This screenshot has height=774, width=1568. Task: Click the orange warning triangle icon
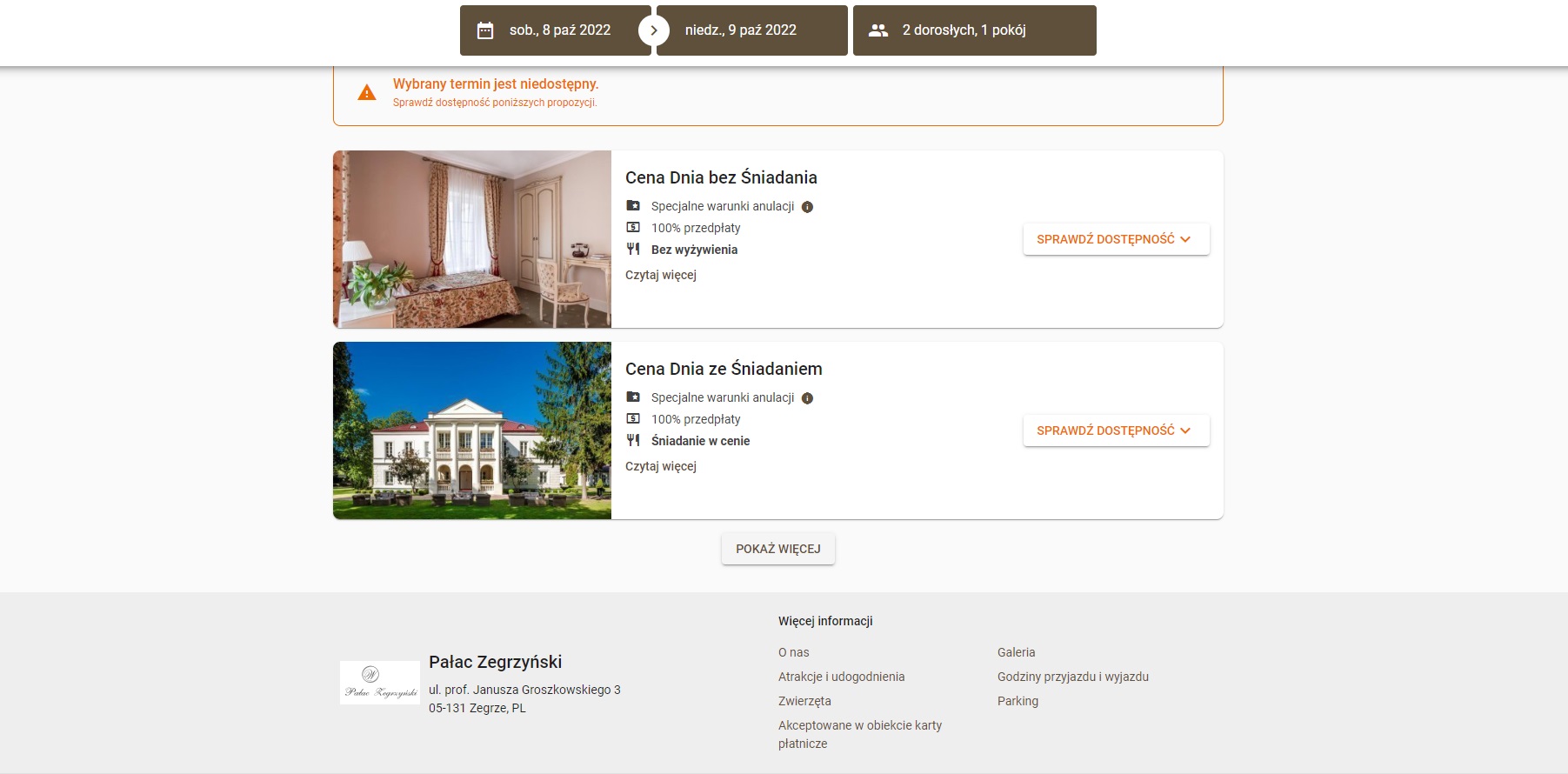[x=367, y=92]
